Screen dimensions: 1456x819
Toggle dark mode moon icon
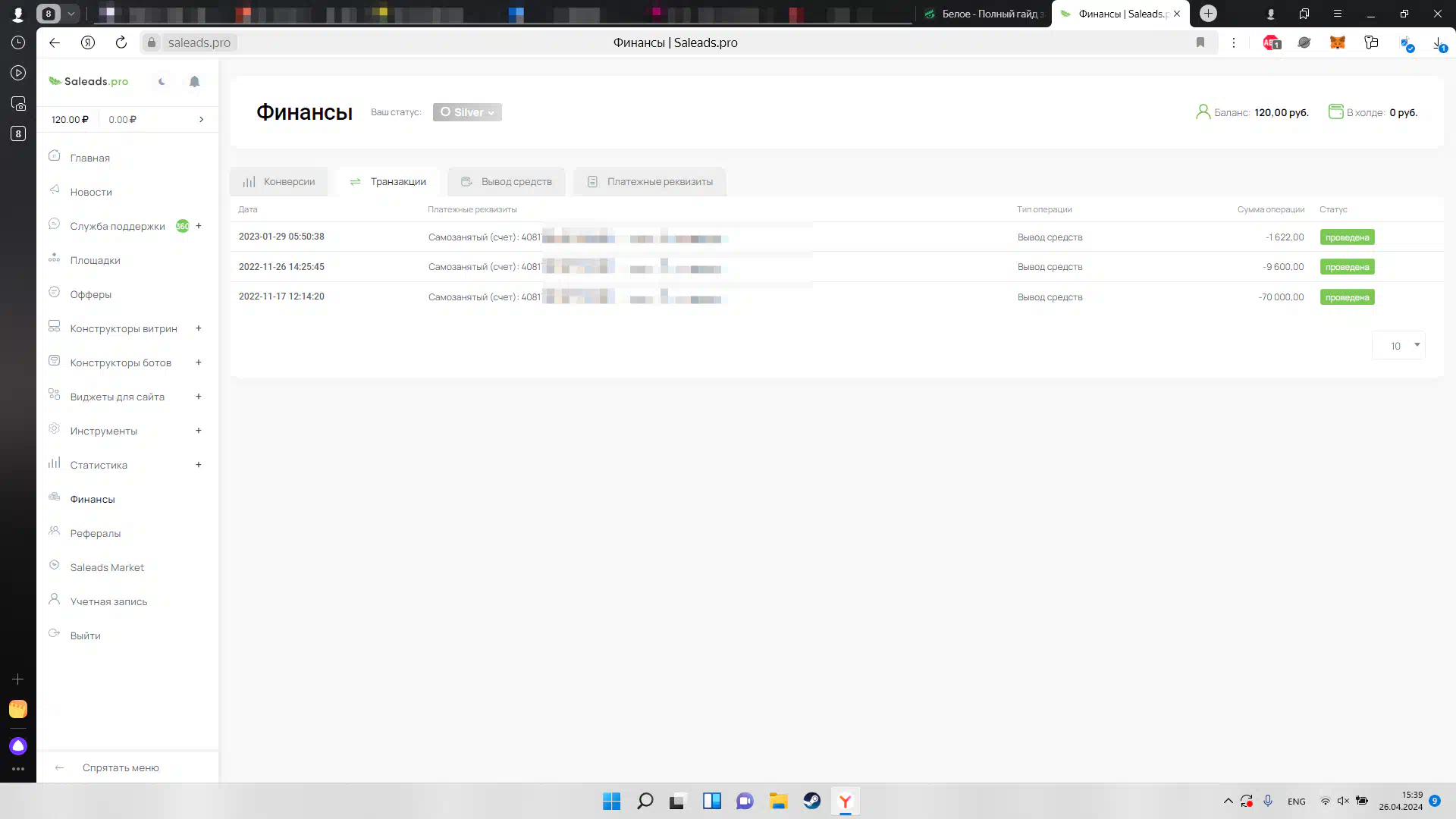pyautogui.click(x=162, y=81)
